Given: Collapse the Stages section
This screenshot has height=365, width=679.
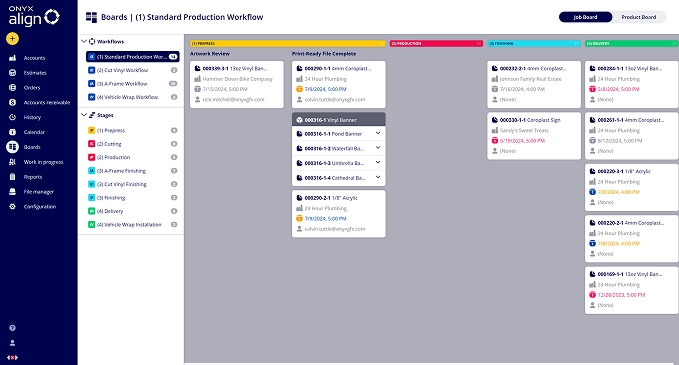Looking at the screenshot, I should pos(84,115).
